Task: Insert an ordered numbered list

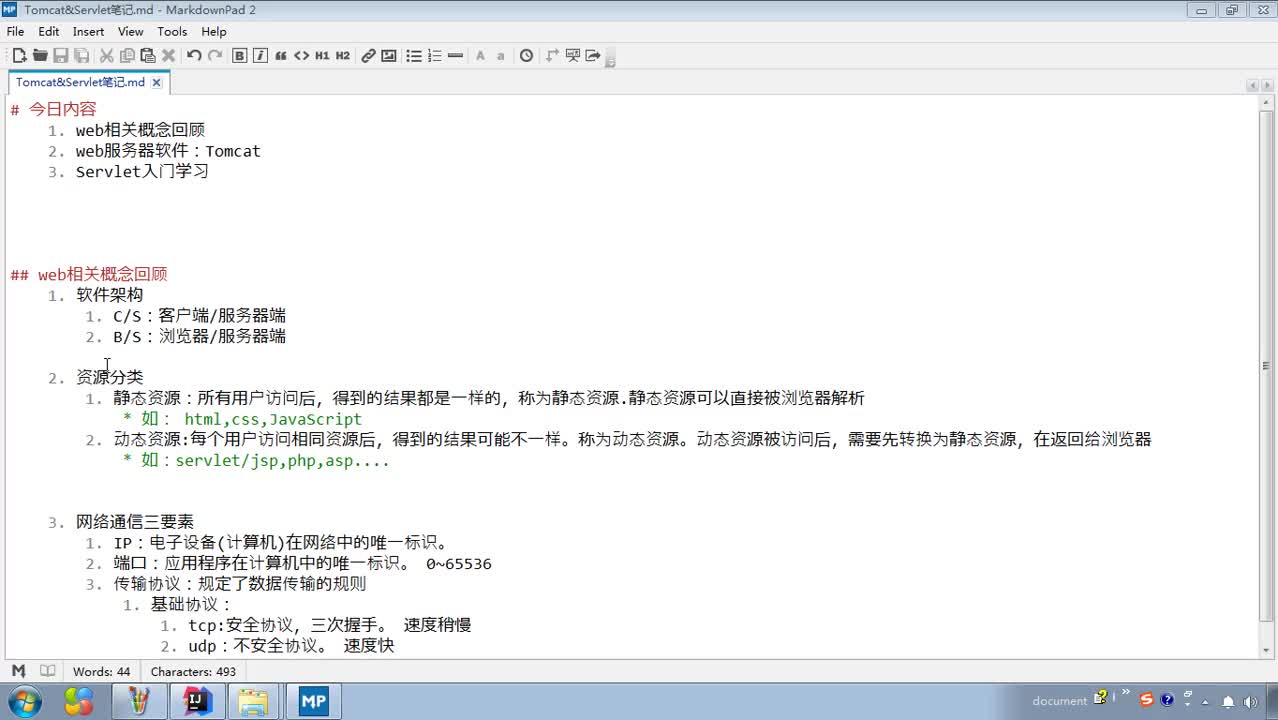Action: 435,56
